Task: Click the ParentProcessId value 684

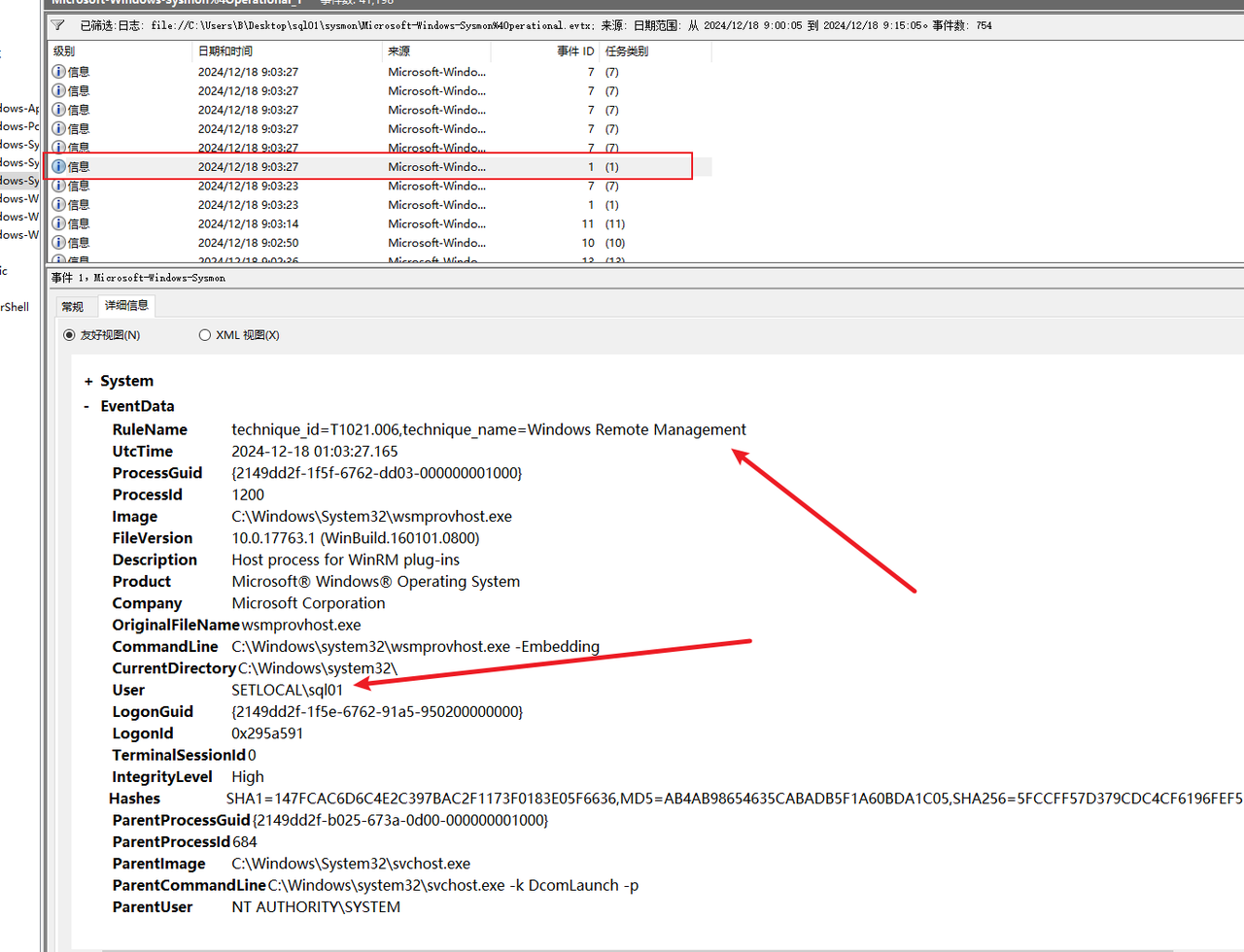Action: 245,842
